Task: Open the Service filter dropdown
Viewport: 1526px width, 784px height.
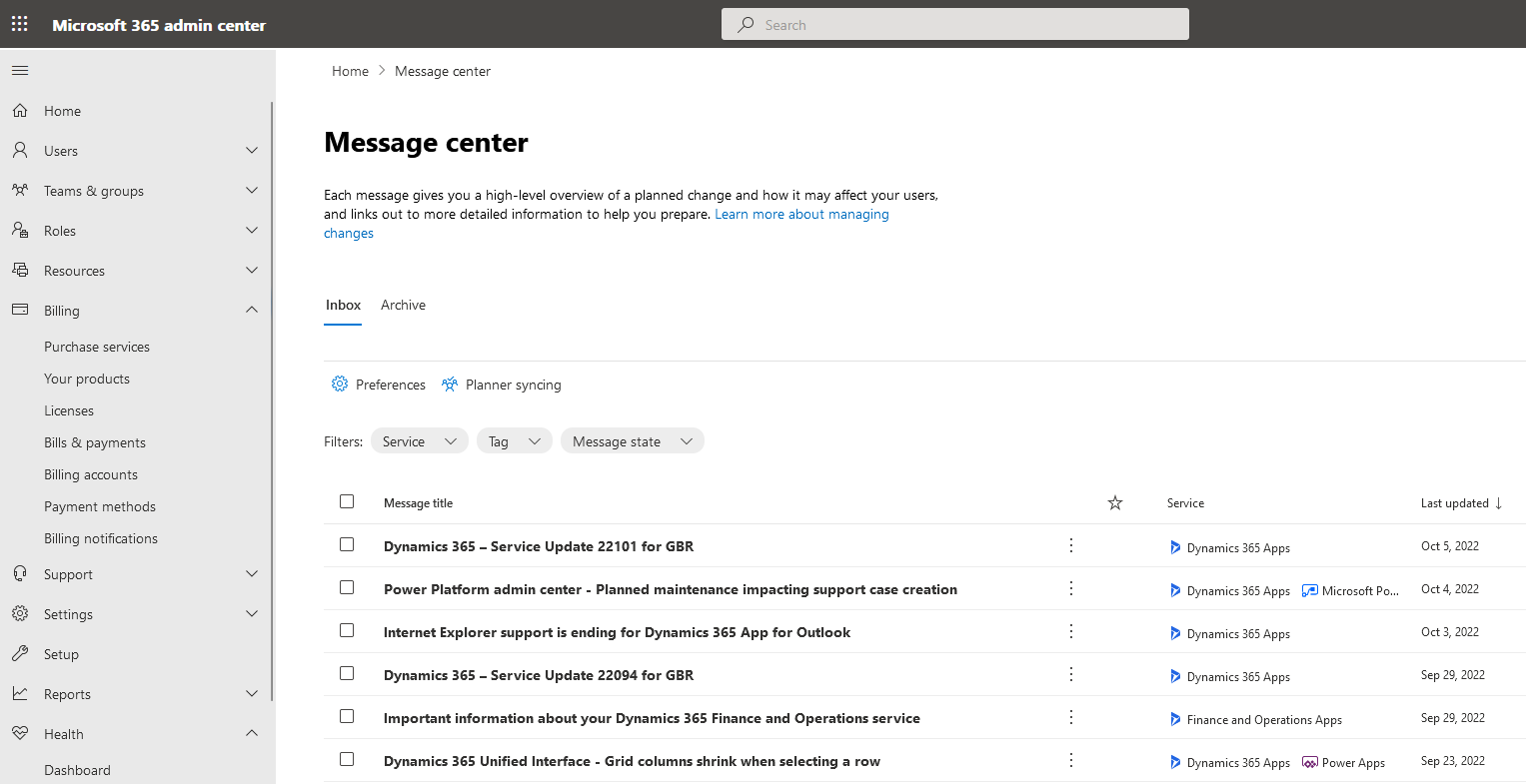Action: click(x=419, y=440)
